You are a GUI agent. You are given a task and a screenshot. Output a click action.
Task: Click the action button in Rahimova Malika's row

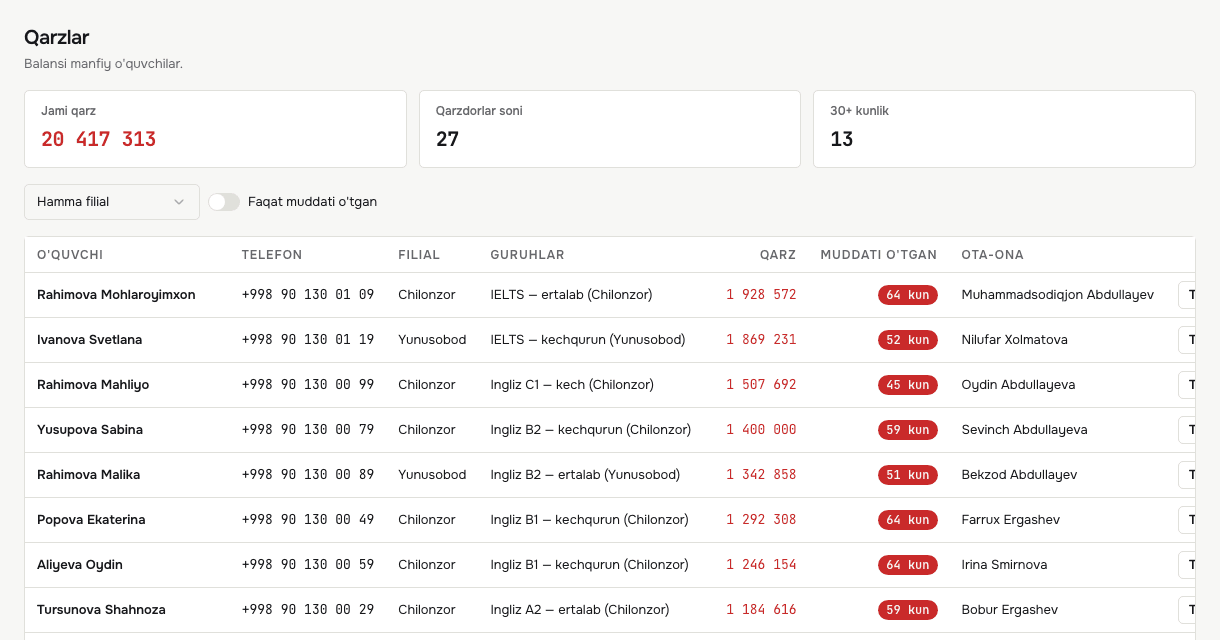[x=1187, y=475]
